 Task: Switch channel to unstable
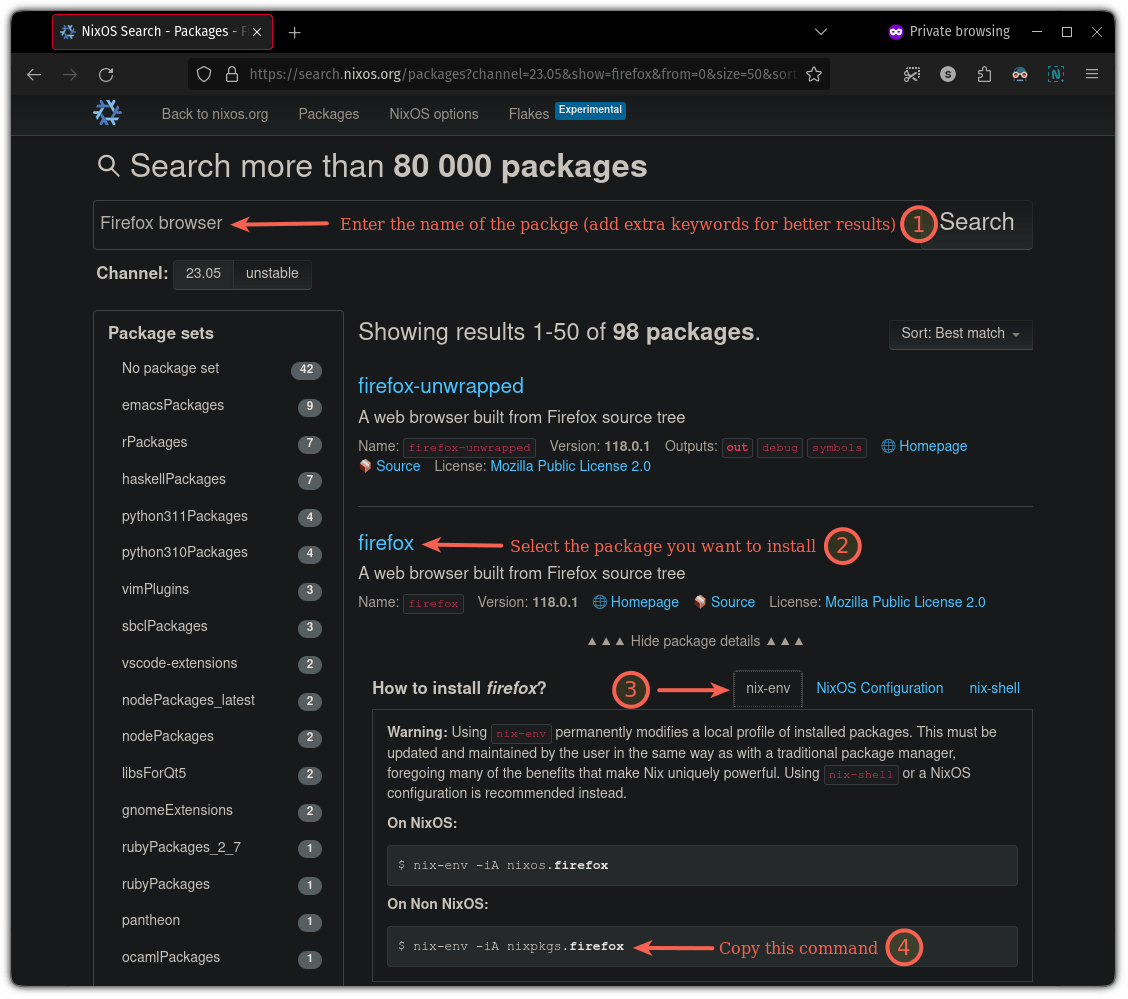tap(272, 274)
